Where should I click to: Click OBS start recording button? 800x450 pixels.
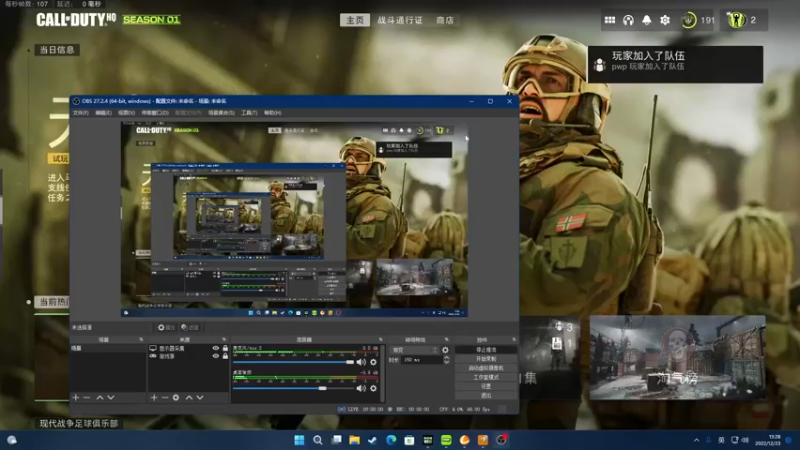coord(486,359)
